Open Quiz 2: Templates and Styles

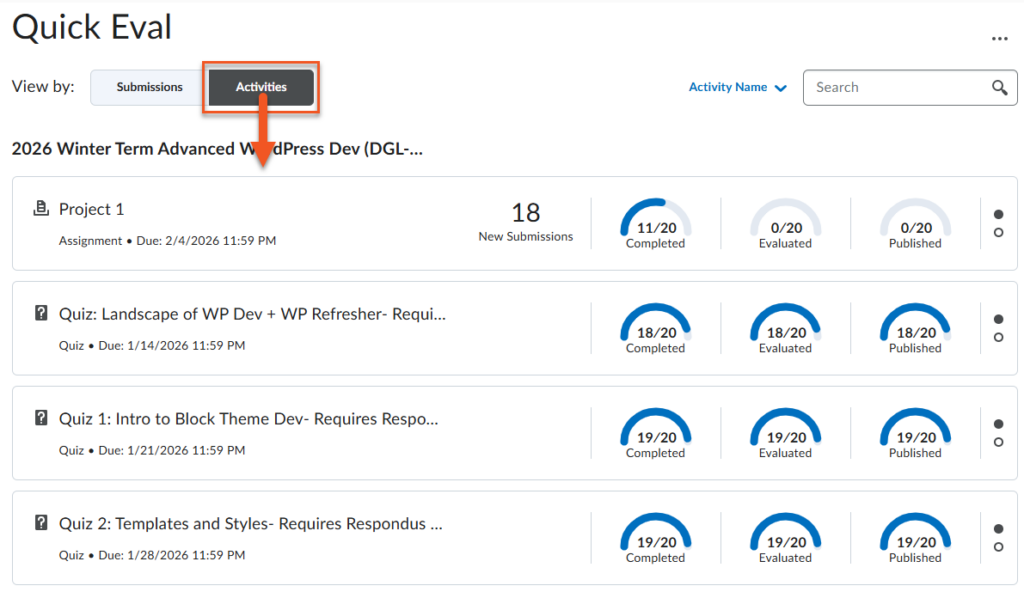251,524
